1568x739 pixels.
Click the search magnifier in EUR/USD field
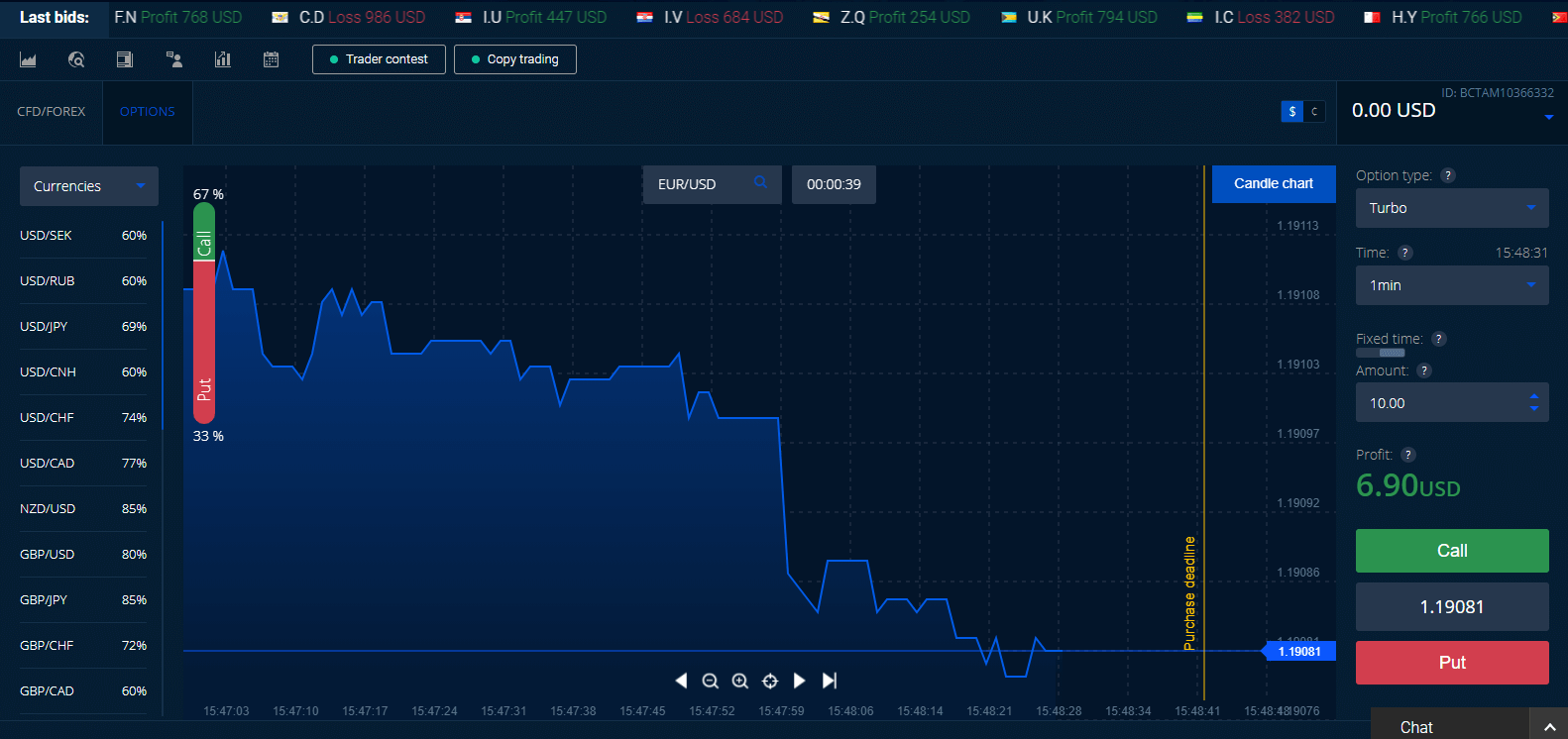[x=760, y=182]
